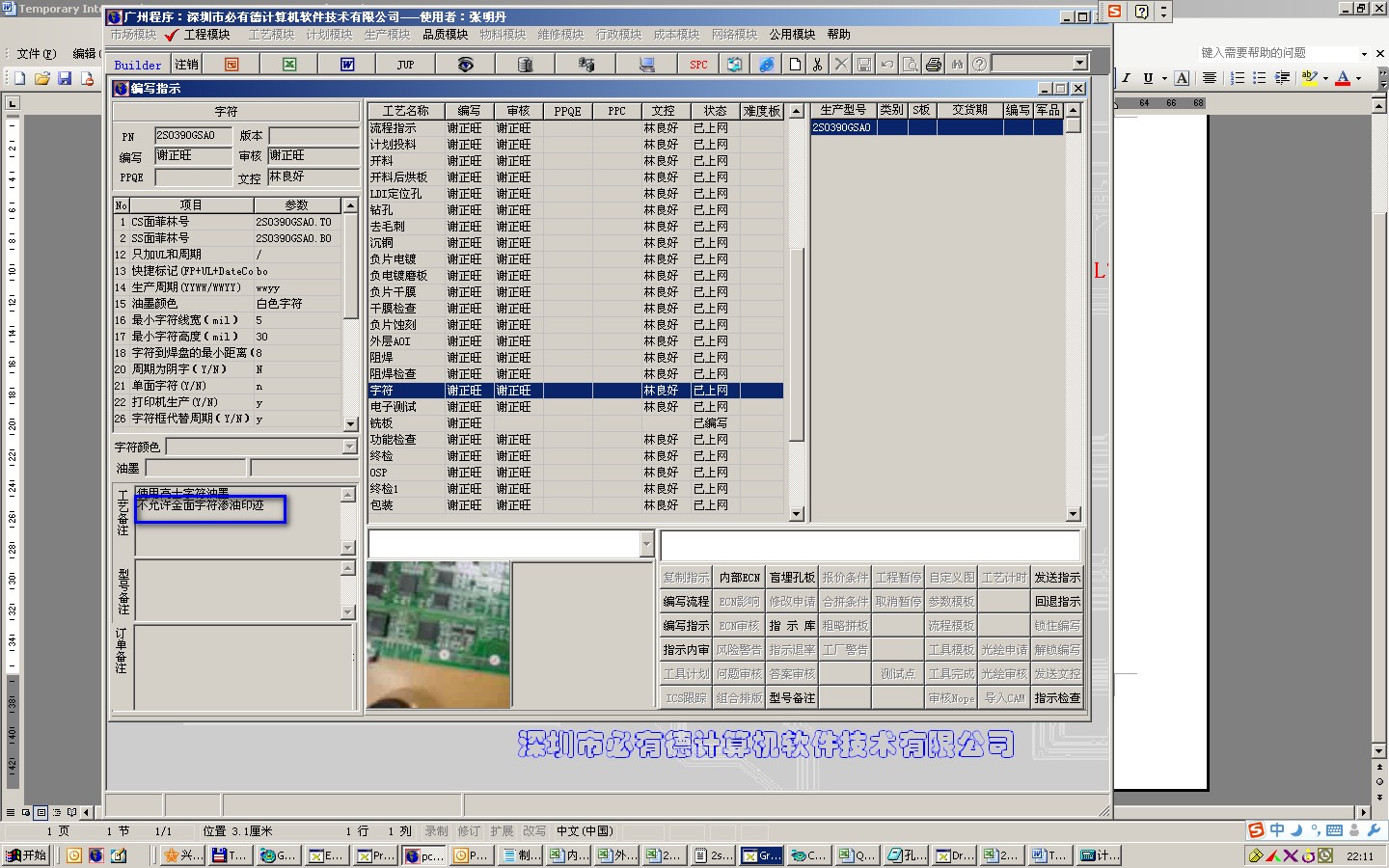Click the 编写流程 button
1389x868 pixels.
pyautogui.click(x=686, y=602)
